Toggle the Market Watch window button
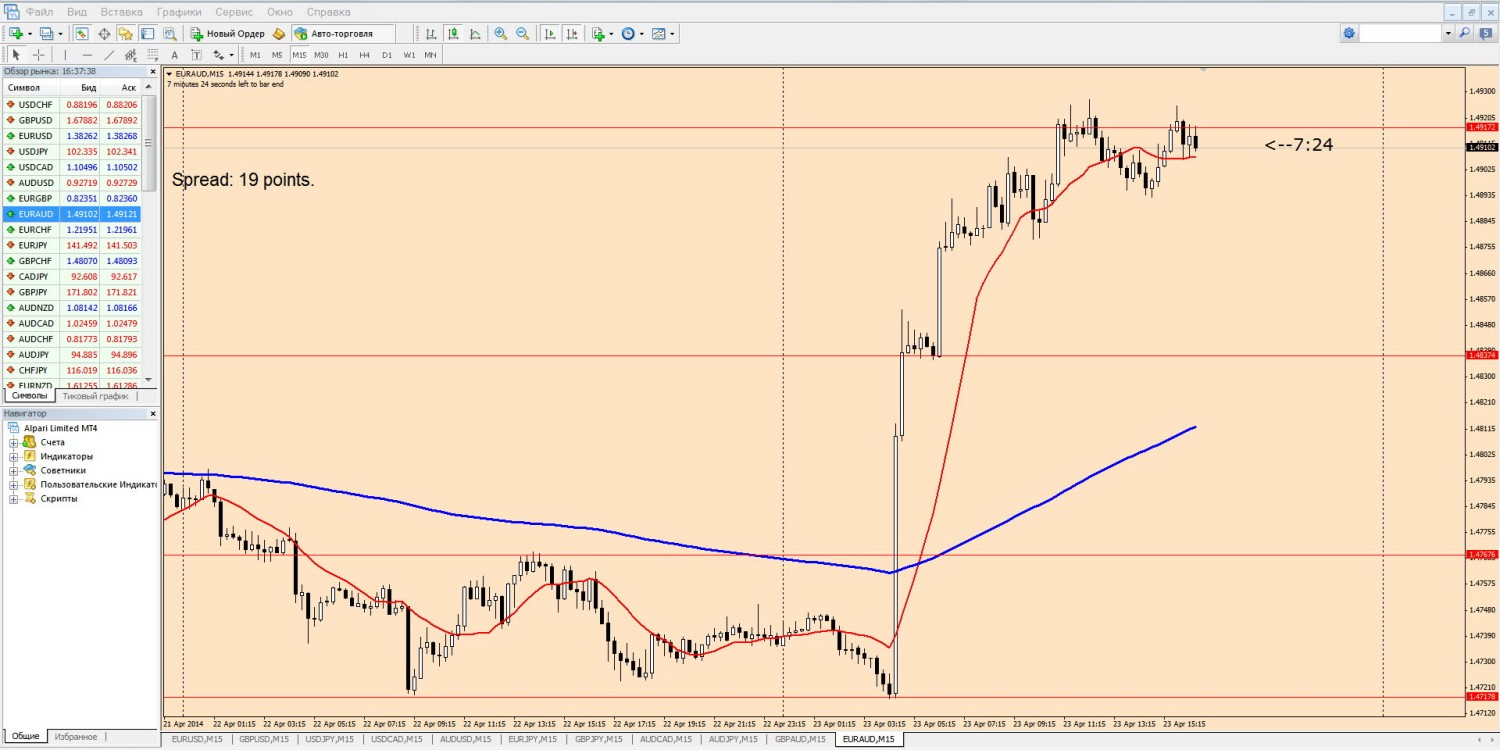 pos(82,34)
